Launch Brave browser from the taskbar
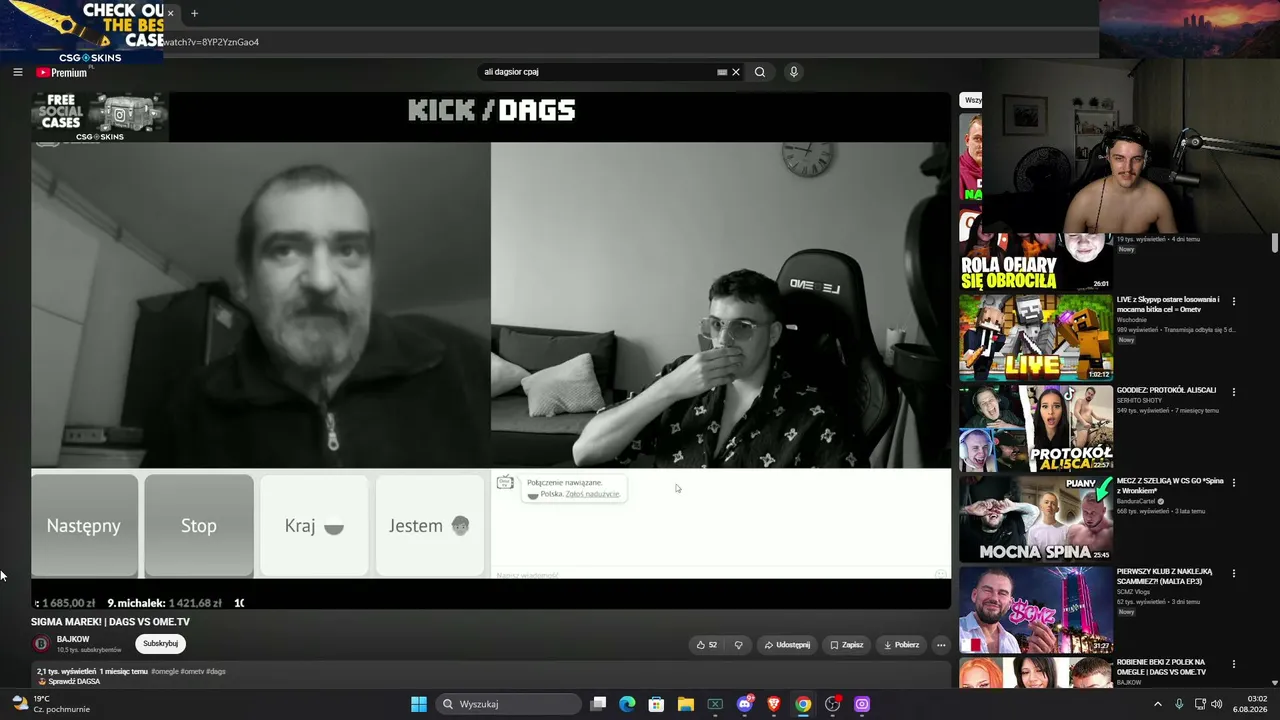This screenshot has height=720, width=1280. pos(773,704)
